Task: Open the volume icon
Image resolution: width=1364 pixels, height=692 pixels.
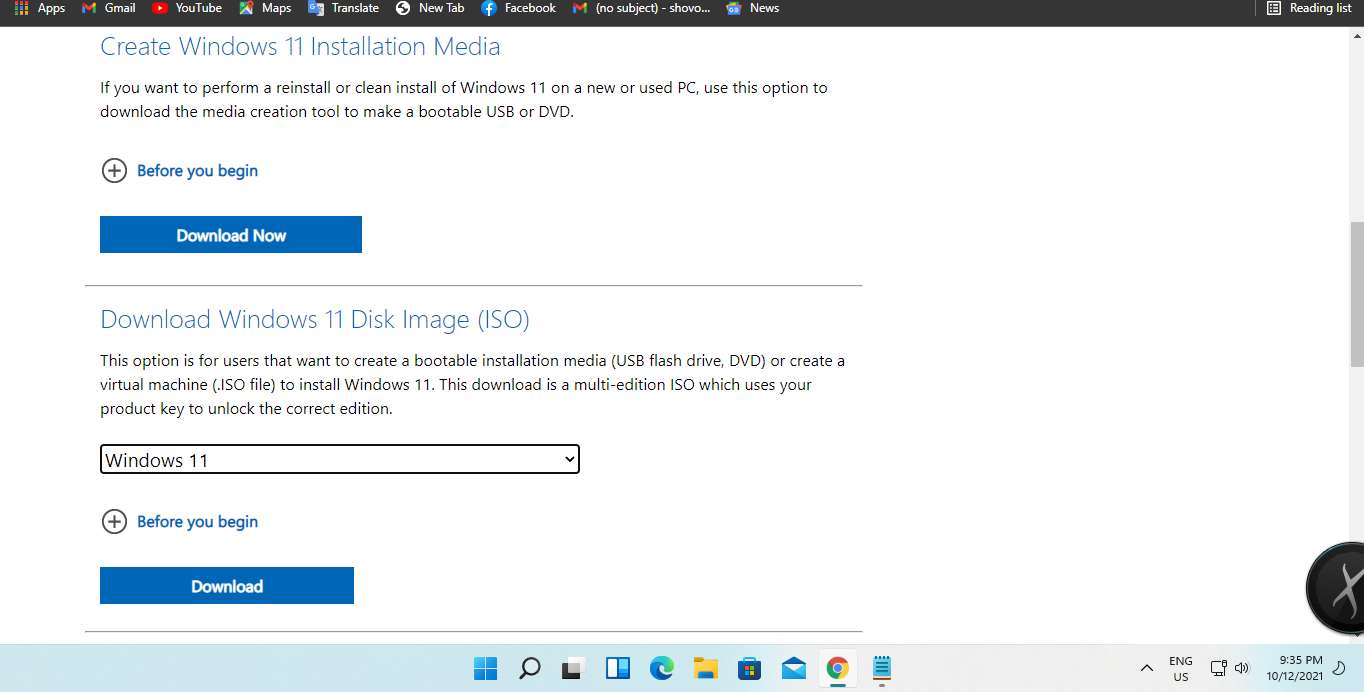Action: (x=1242, y=668)
